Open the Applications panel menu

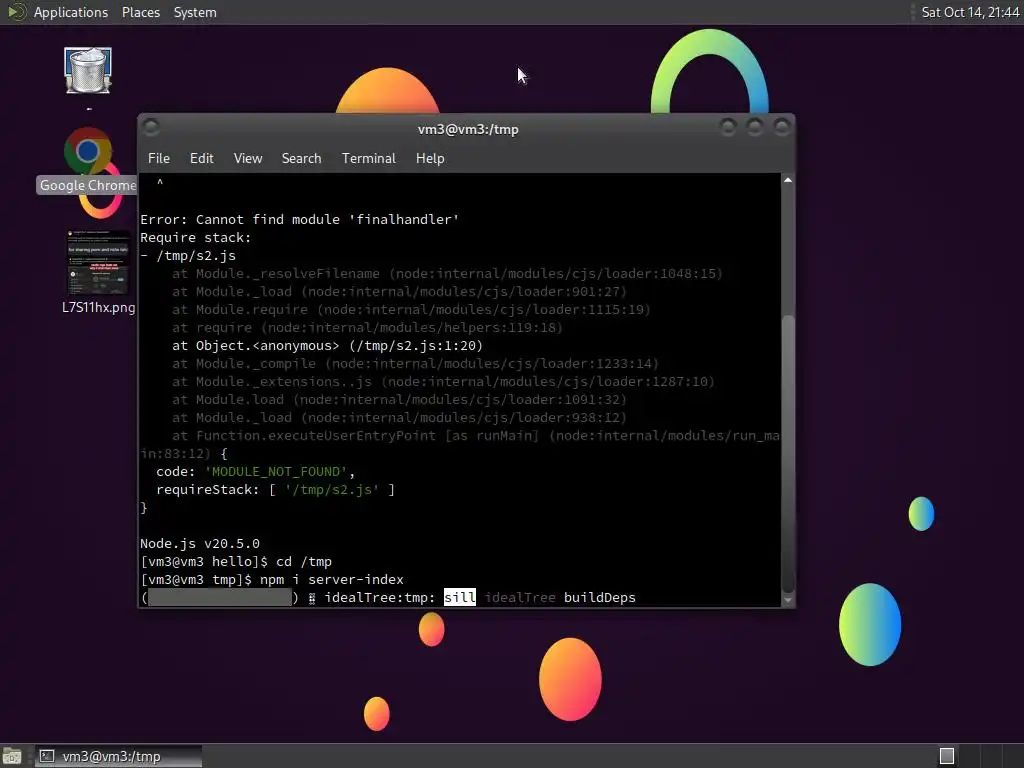pos(71,12)
